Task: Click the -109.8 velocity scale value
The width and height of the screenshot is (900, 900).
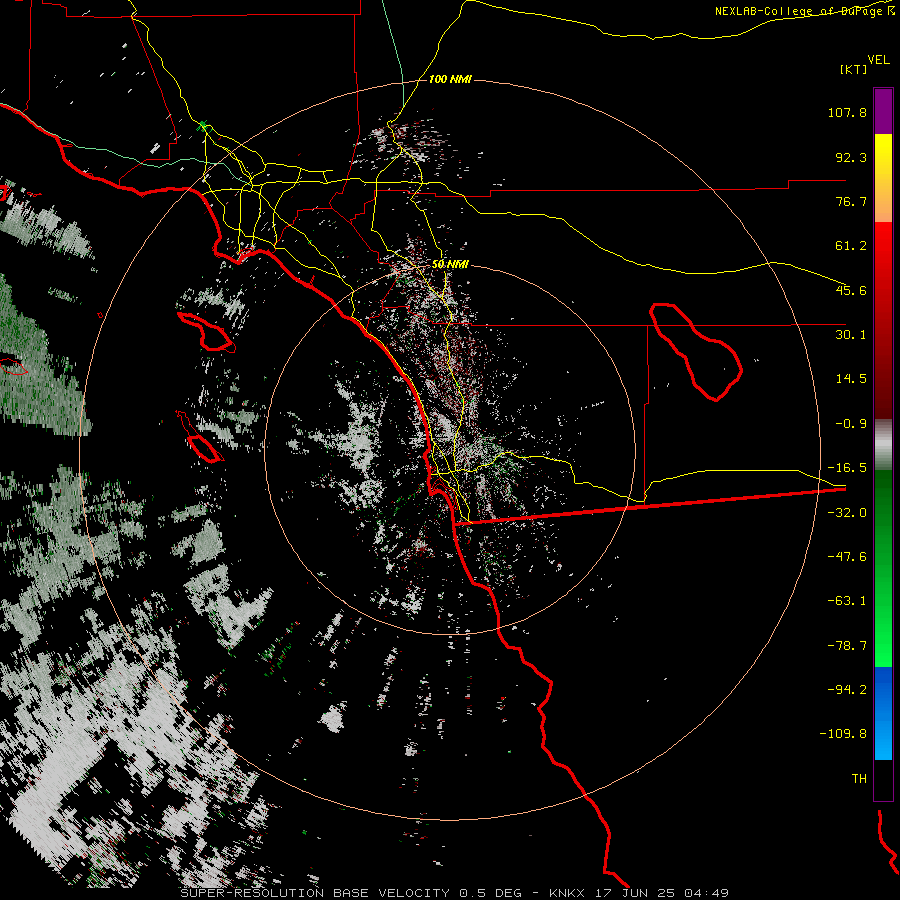Action: point(843,734)
